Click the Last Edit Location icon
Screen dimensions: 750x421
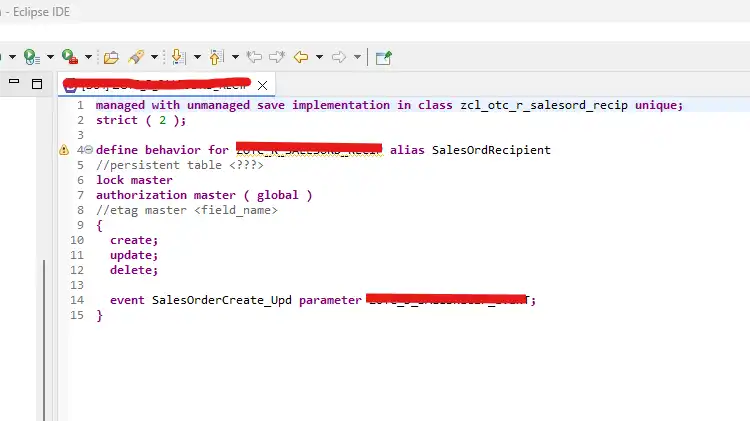pos(256,57)
